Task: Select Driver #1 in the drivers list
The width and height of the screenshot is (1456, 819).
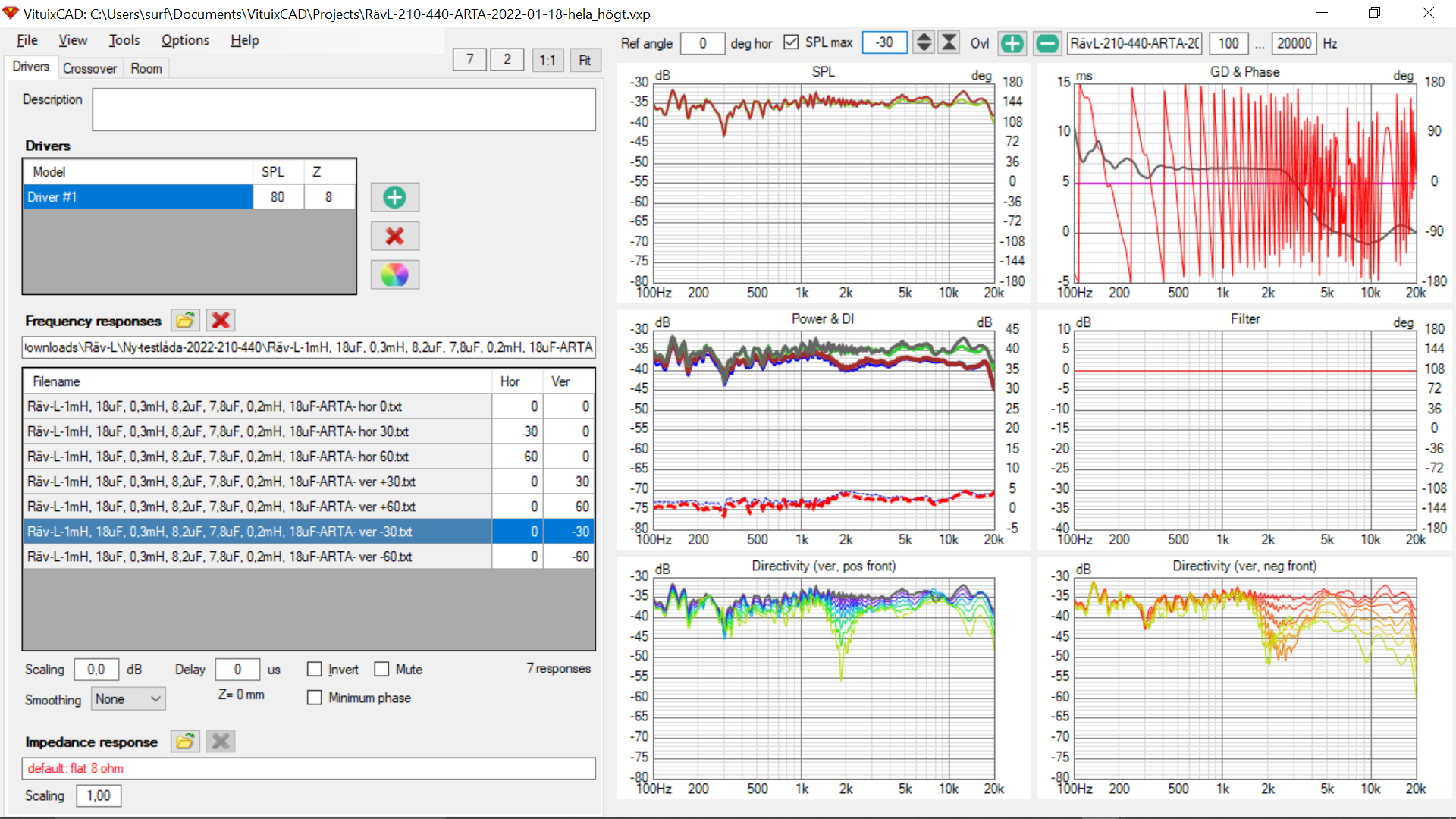Action: click(137, 197)
